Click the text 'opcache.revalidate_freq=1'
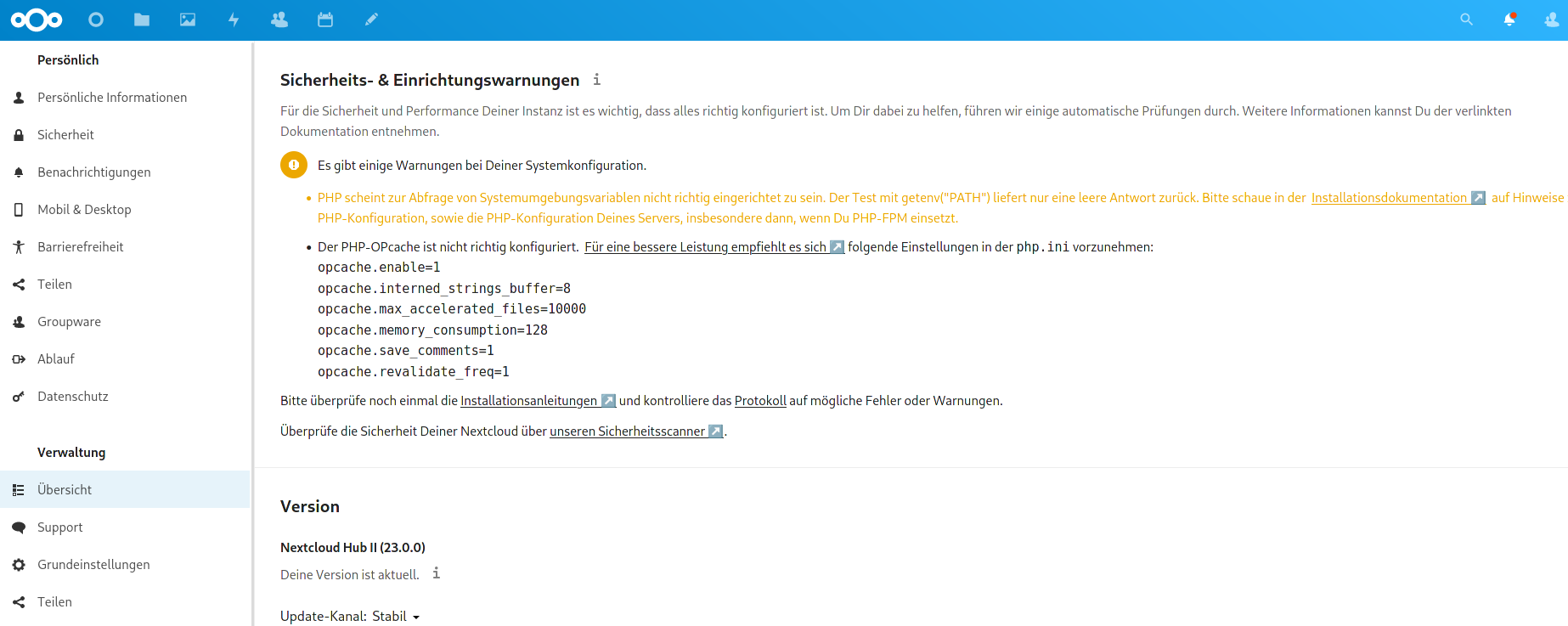The image size is (1568, 626). 414,372
